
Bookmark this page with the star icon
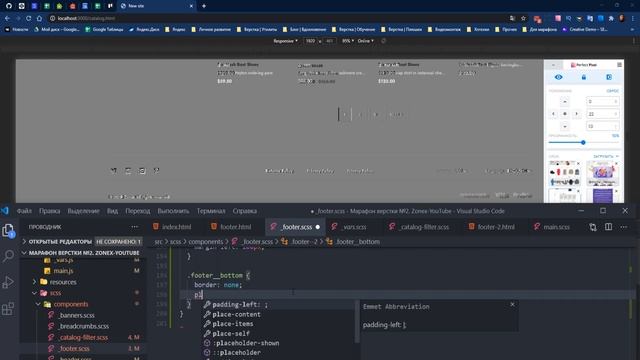pyautogui.click(x=523, y=18)
